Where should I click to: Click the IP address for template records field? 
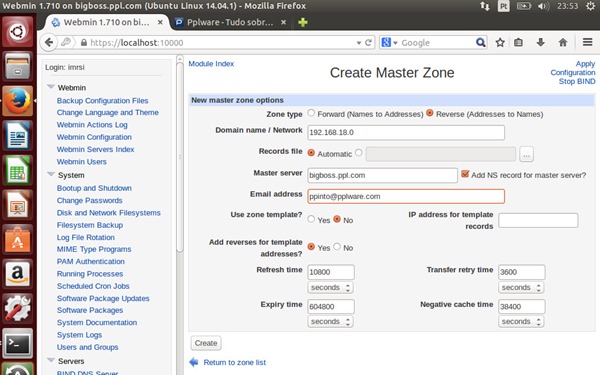point(538,221)
